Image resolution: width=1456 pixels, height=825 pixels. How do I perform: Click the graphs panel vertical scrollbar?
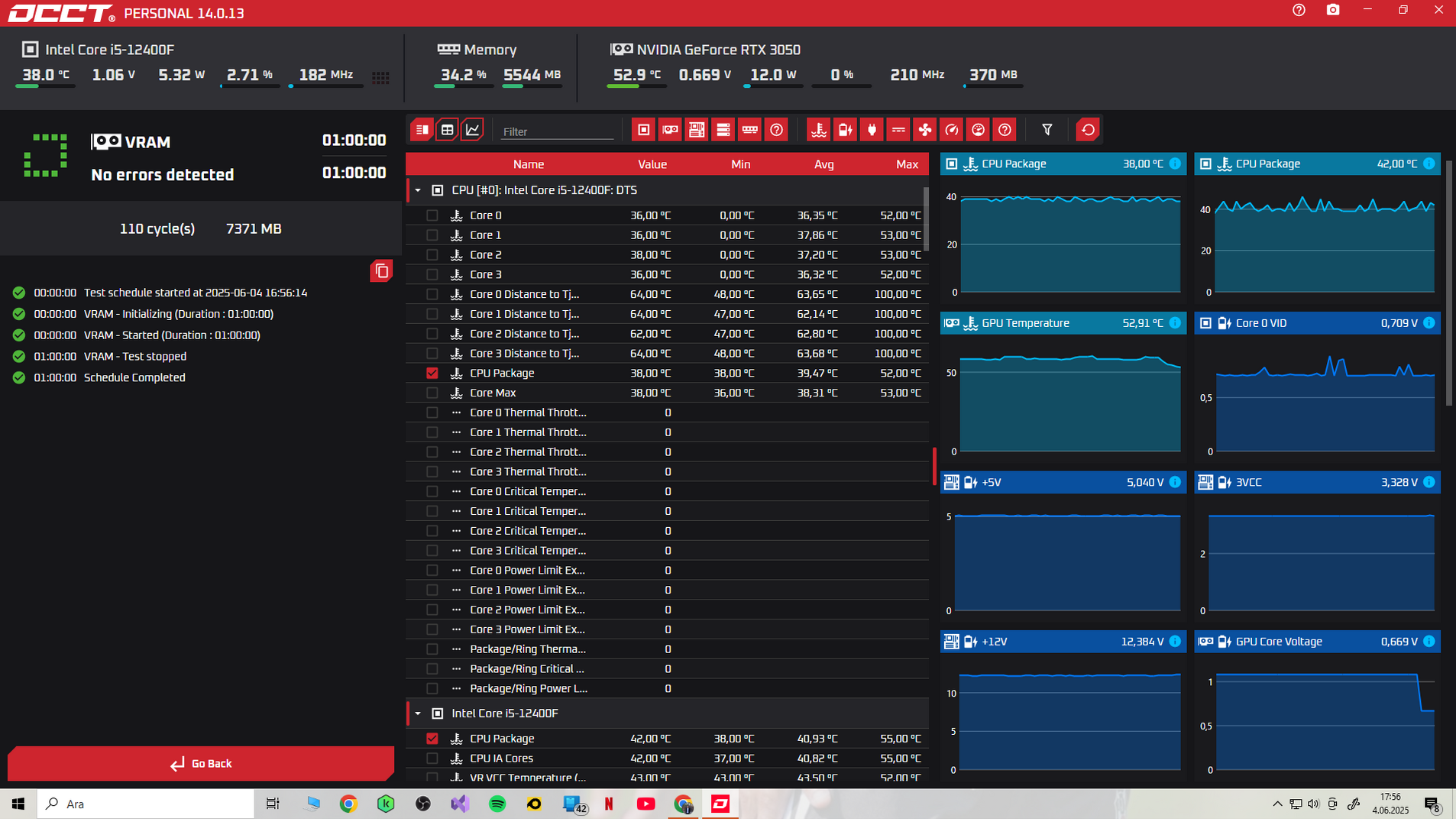[1449, 283]
